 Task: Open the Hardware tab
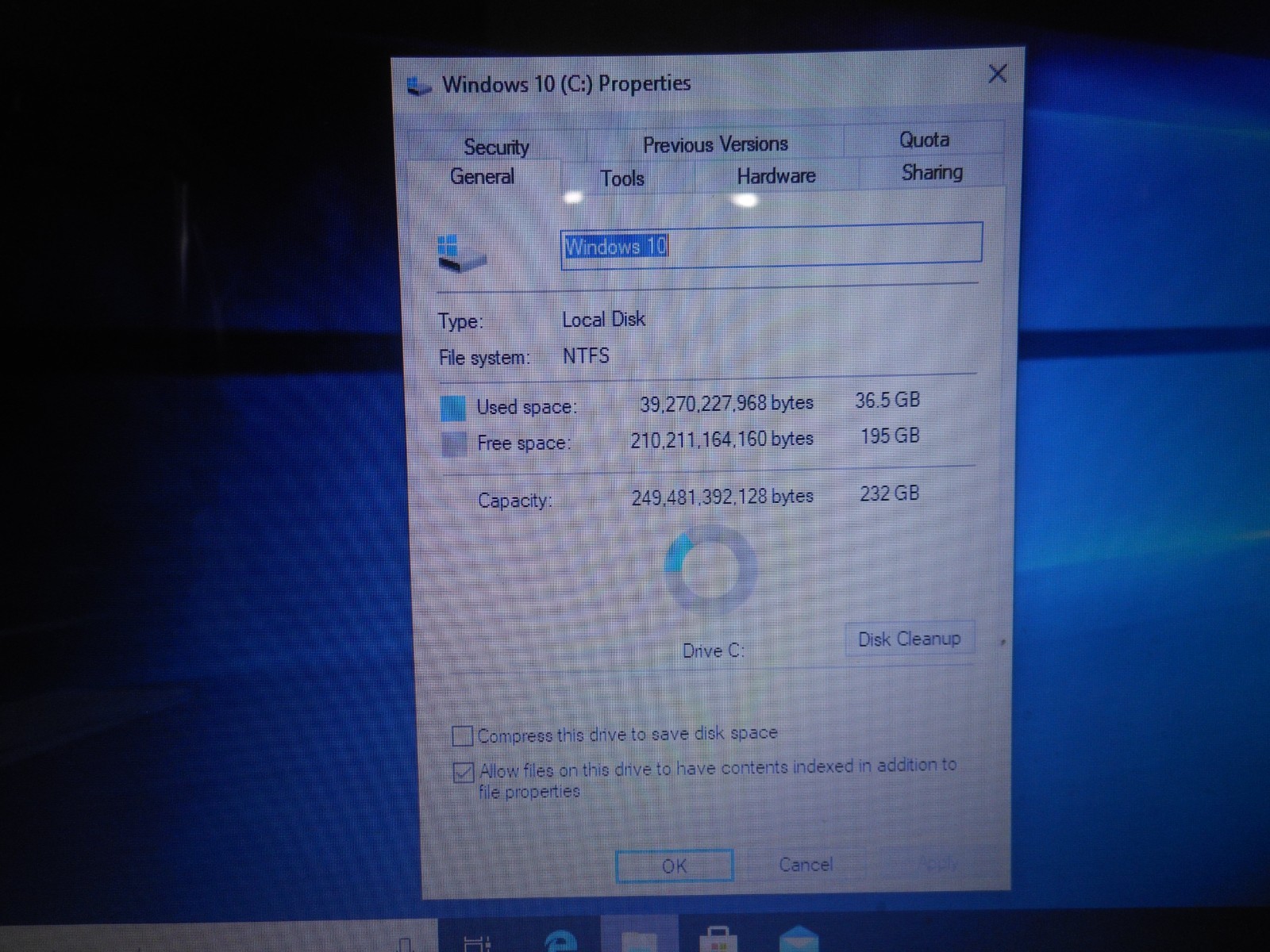pyautogui.click(x=776, y=175)
